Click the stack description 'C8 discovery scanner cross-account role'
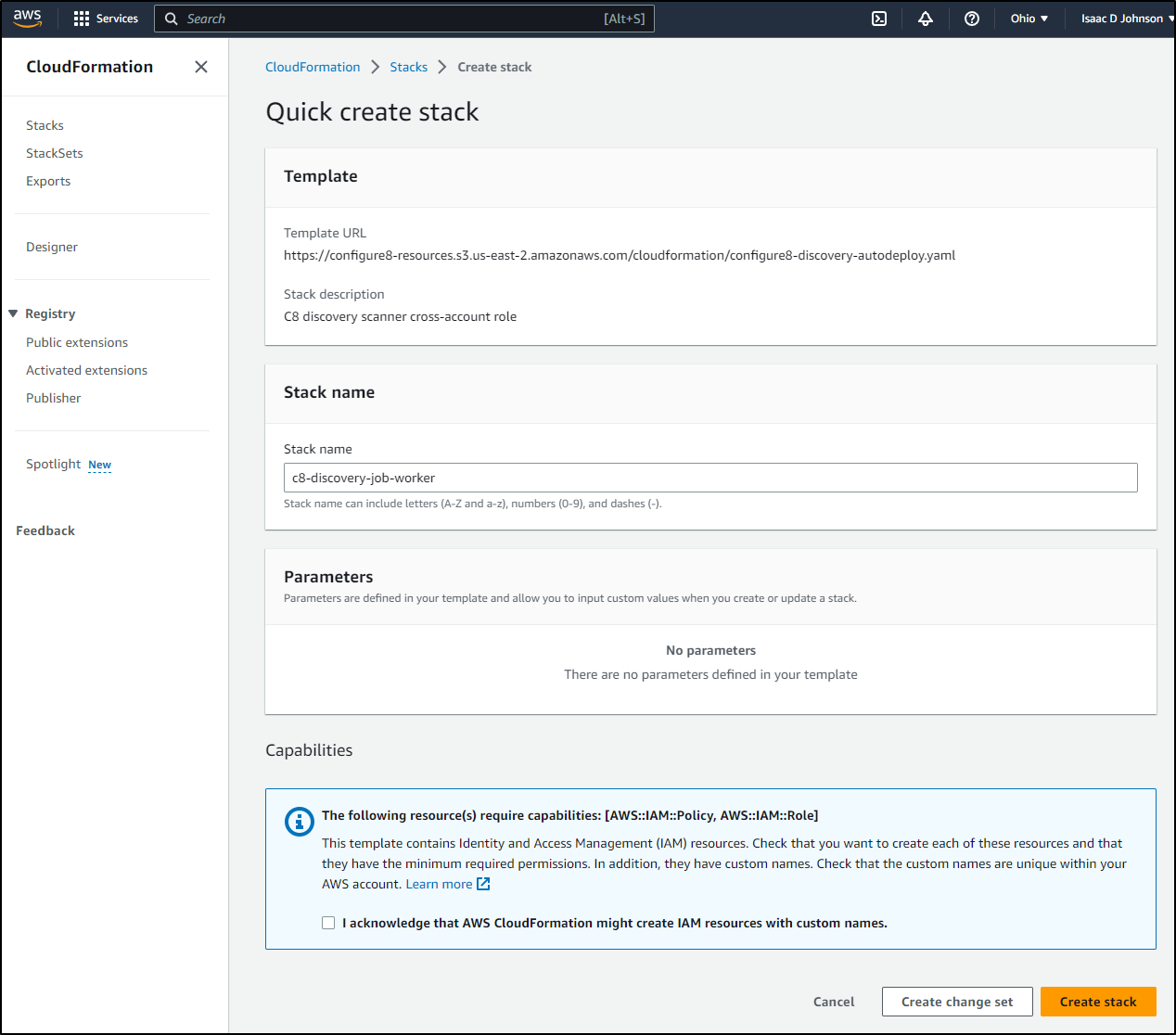 [401, 316]
